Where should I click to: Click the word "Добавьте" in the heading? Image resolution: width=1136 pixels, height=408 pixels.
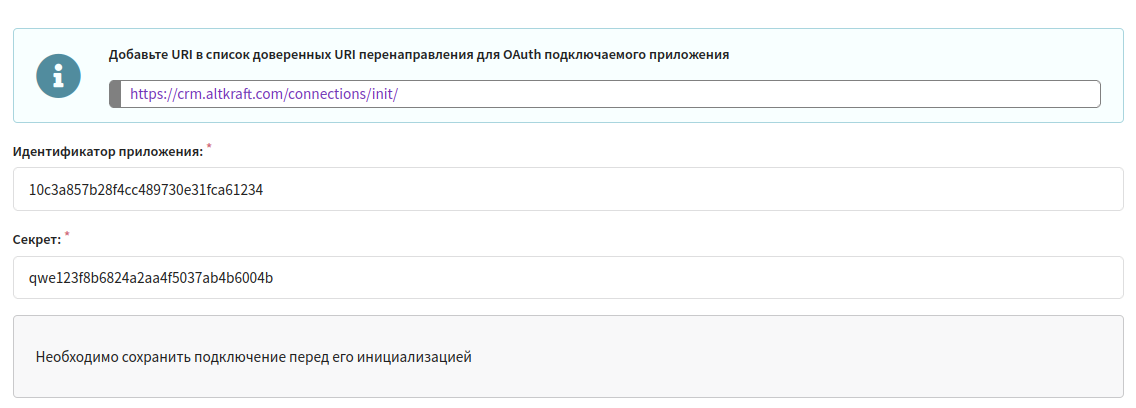pos(137,55)
